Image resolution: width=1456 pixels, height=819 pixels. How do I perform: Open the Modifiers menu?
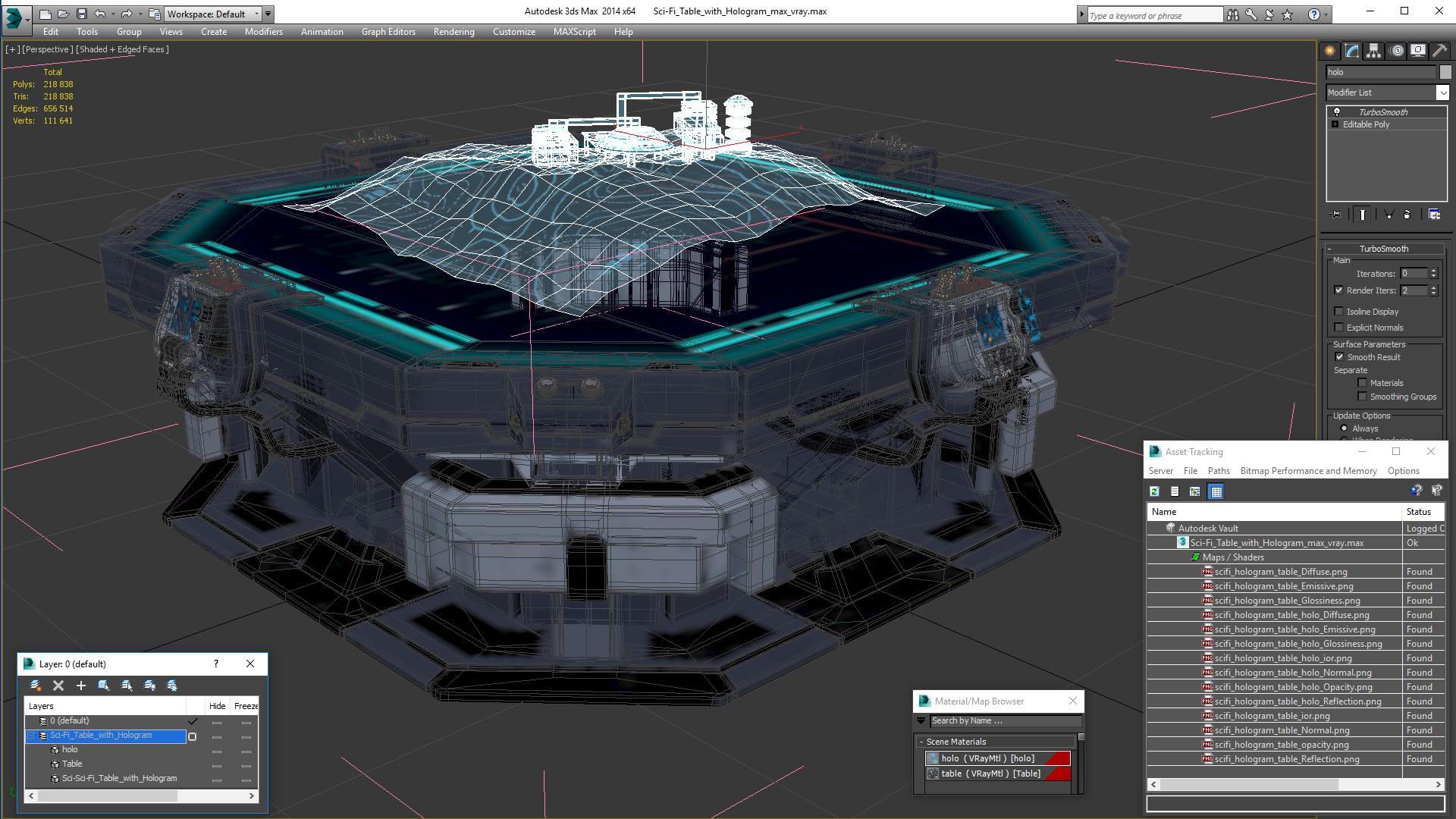coord(264,32)
